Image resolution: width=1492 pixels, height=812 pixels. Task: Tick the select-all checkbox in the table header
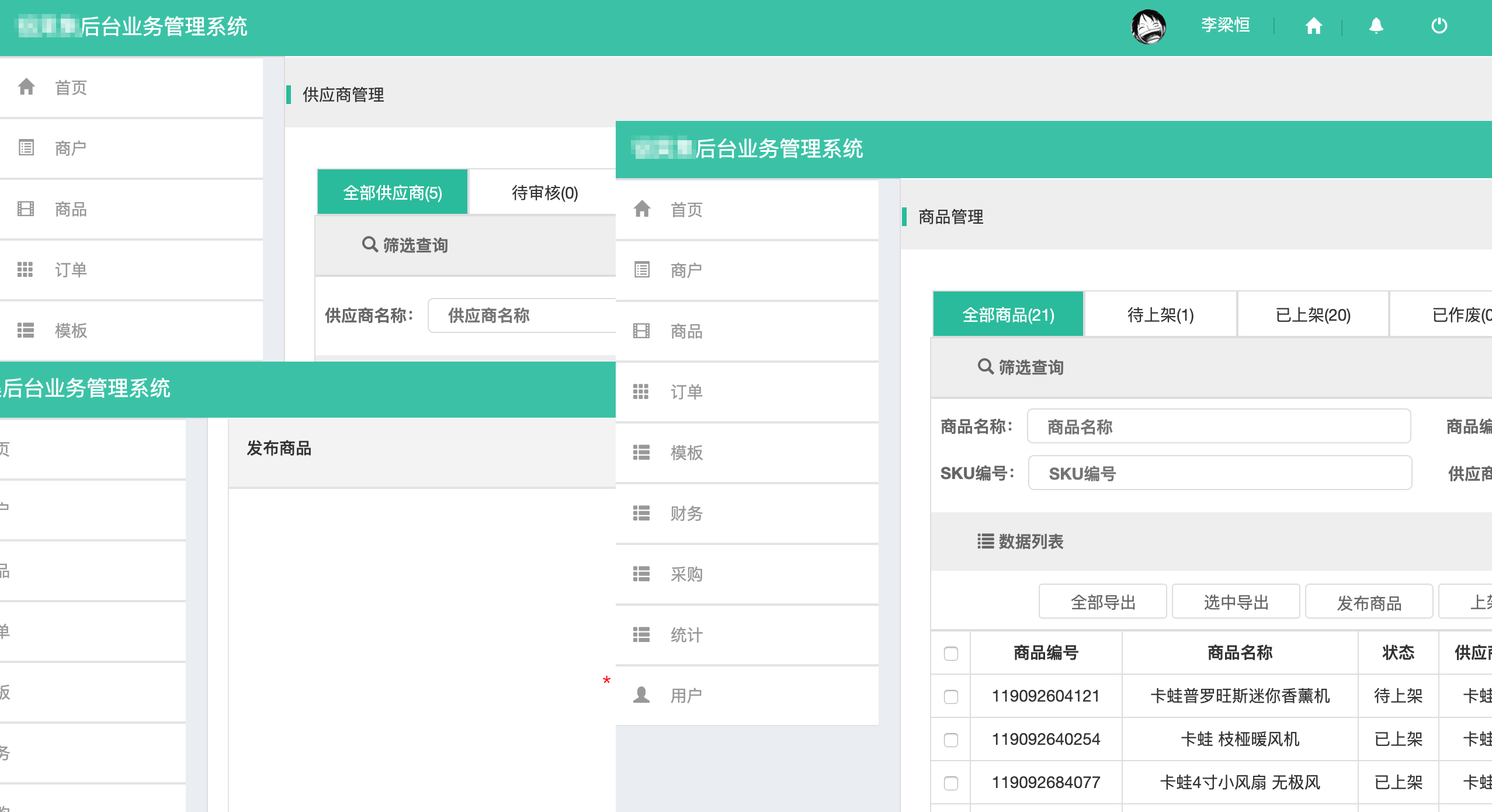coord(951,653)
